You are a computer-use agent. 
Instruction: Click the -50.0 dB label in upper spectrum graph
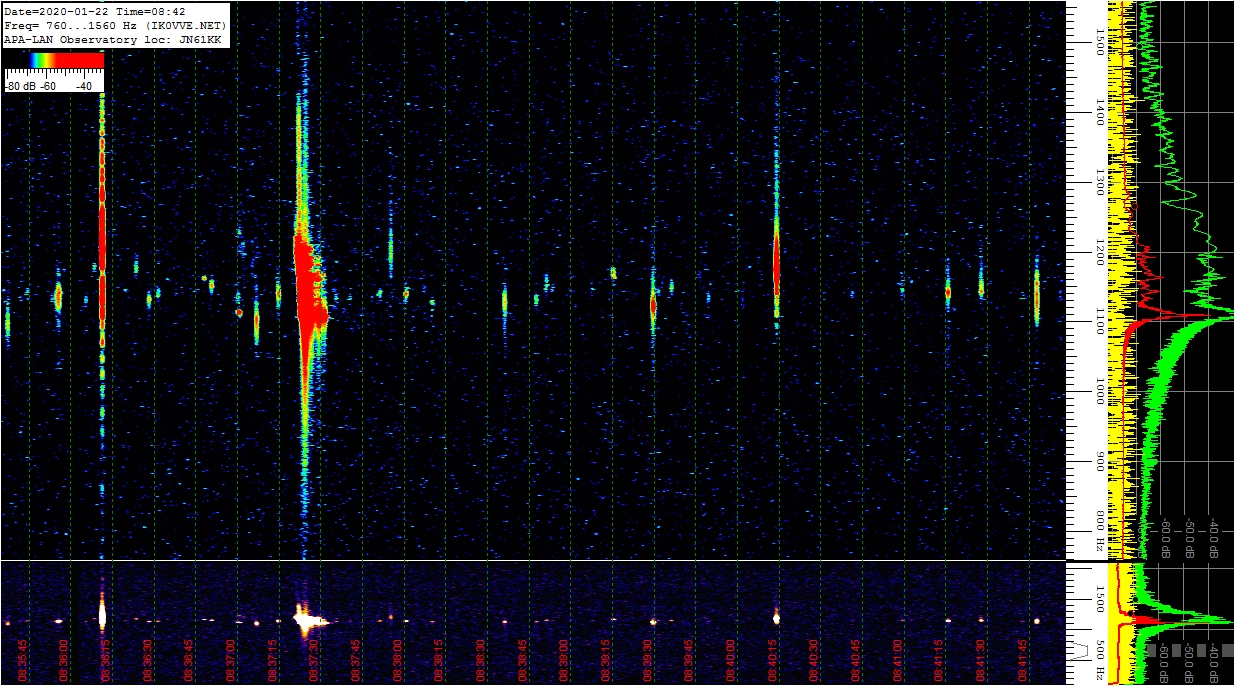click(1190, 537)
